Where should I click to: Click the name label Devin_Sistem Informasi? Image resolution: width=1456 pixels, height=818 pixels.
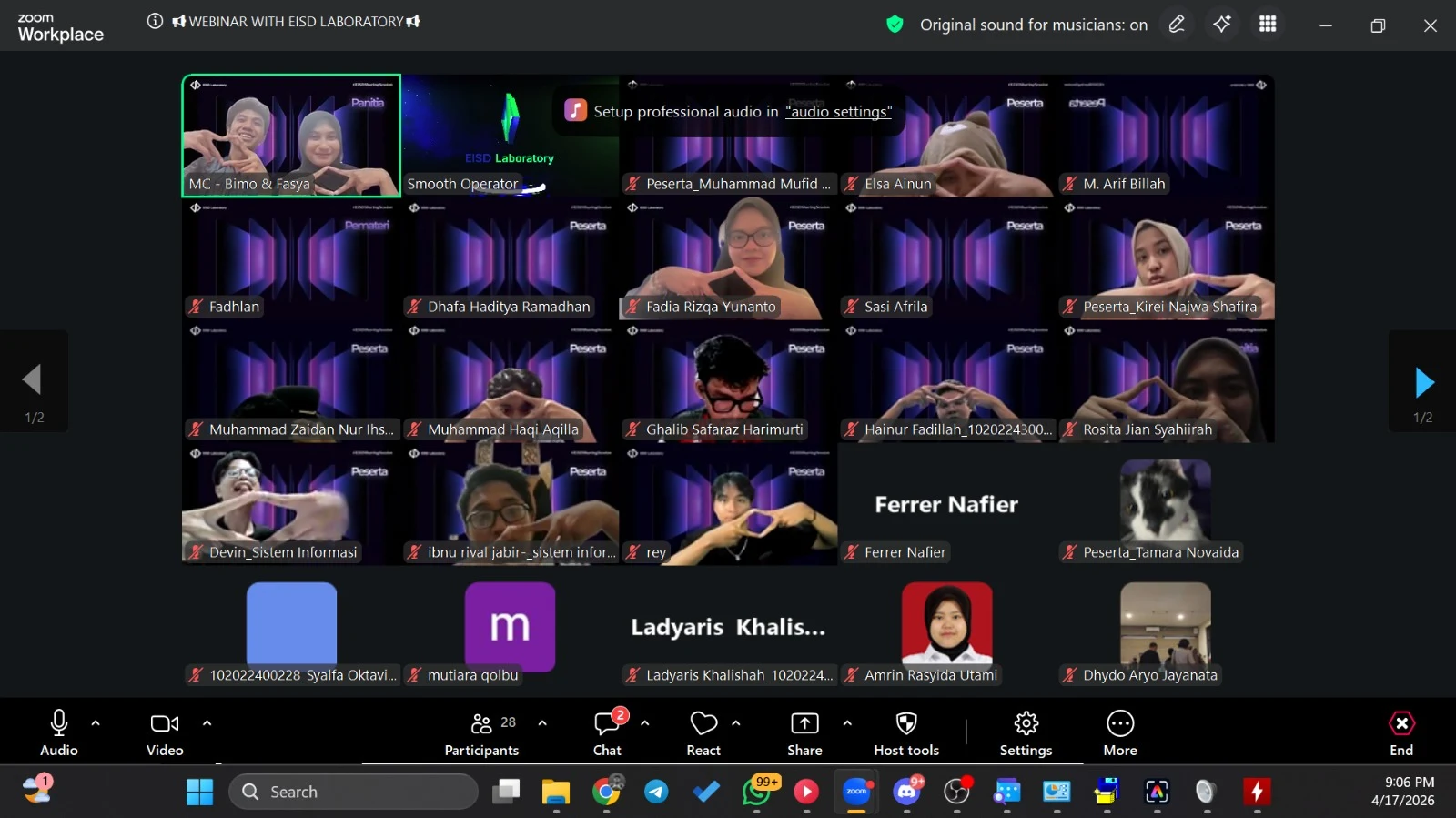point(283,552)
